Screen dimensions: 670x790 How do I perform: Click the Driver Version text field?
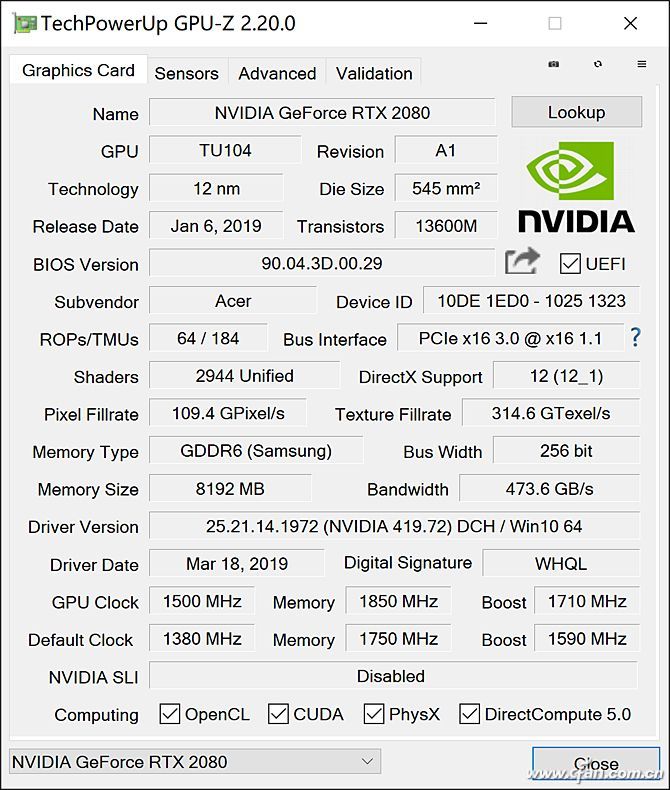[x=394, y=526]
